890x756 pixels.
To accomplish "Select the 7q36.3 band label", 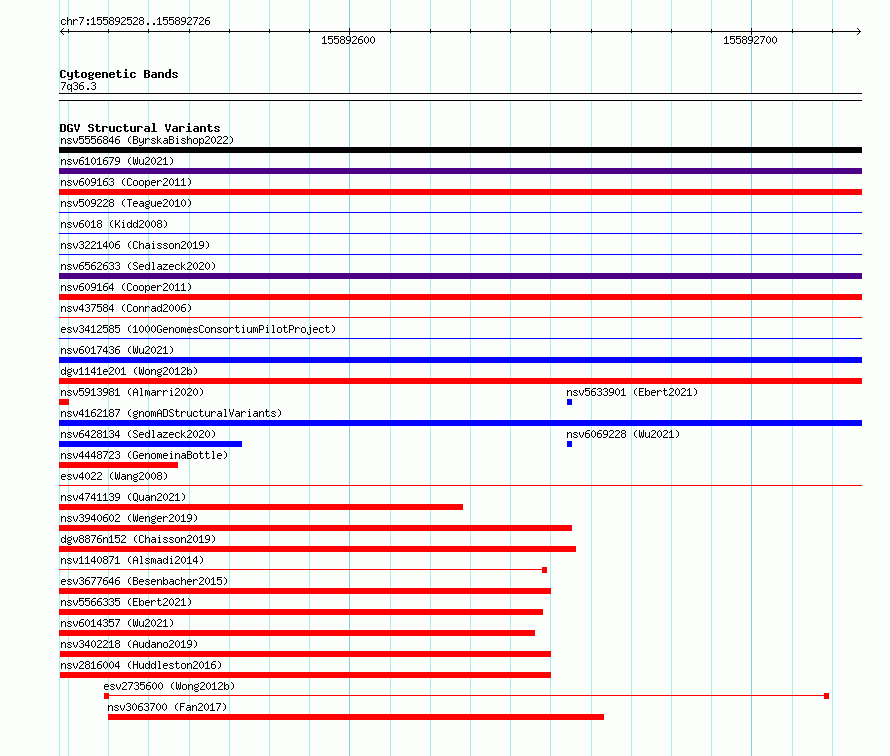I will (x=78, y=86).
